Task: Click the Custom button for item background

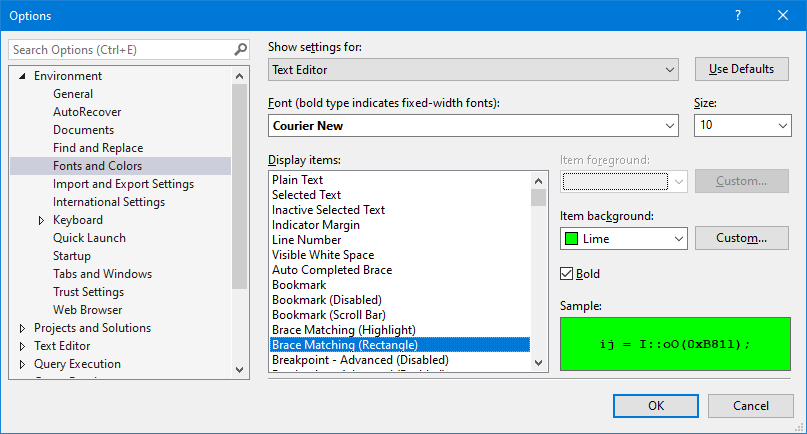Action: (x=741, y=239)
